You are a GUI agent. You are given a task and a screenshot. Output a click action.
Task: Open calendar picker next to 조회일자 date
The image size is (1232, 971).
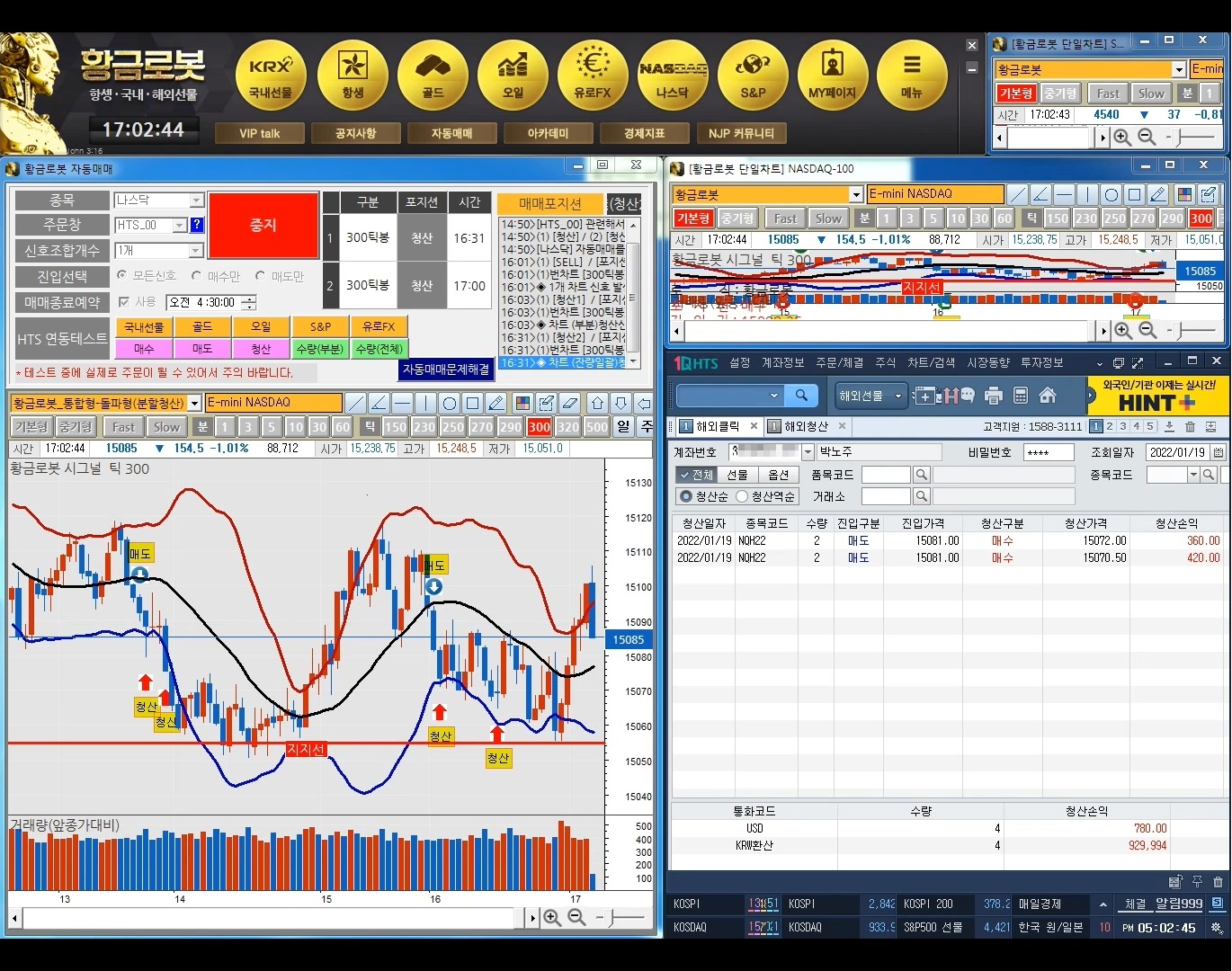click(x=1219, y=452)
